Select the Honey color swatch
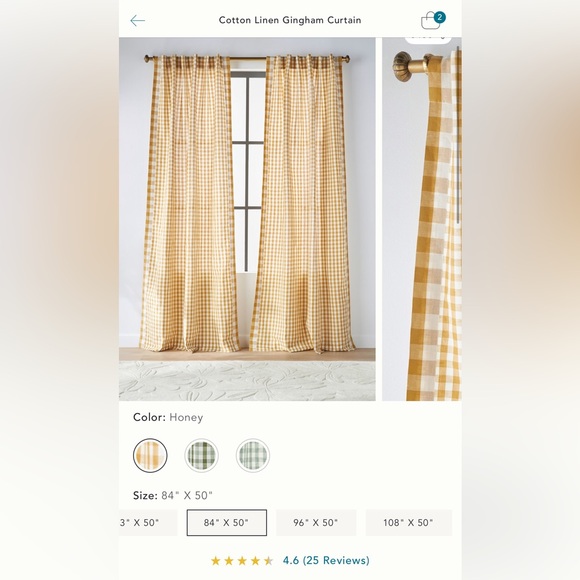The image size is (580, 580). pyautogui.click(x=150, y=455)
